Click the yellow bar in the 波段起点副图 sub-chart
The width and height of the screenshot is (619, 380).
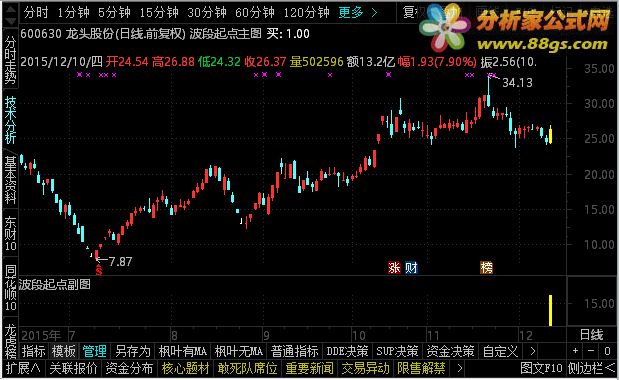click(550, 311)
